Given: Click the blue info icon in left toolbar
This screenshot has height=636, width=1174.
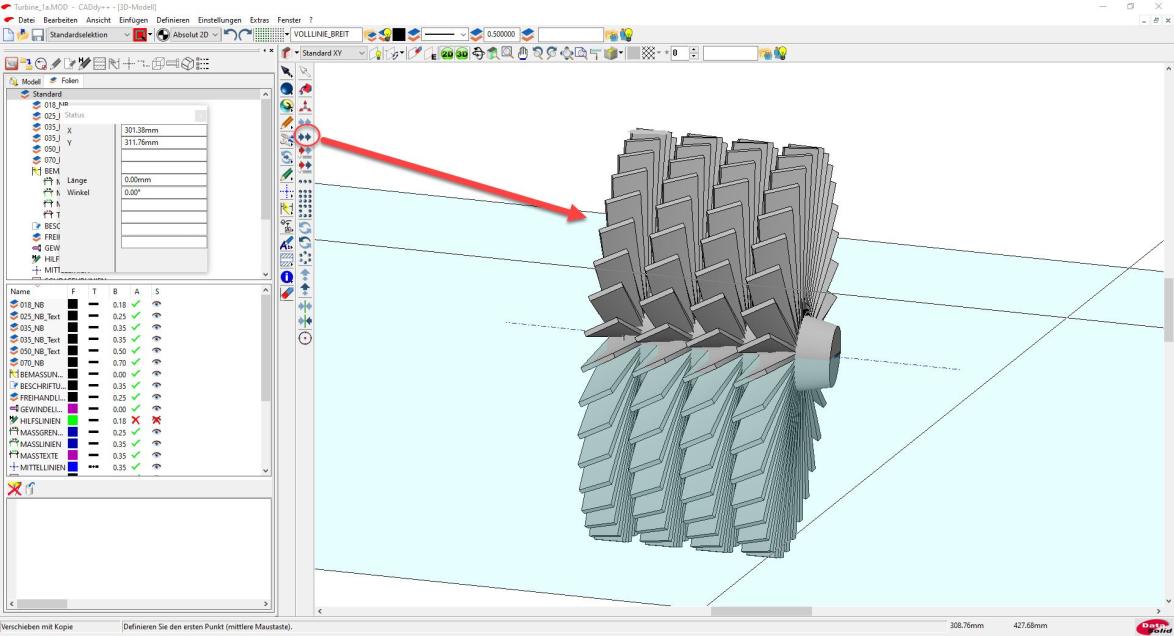Looking at the screenshot, I should (x=287, y=276).
